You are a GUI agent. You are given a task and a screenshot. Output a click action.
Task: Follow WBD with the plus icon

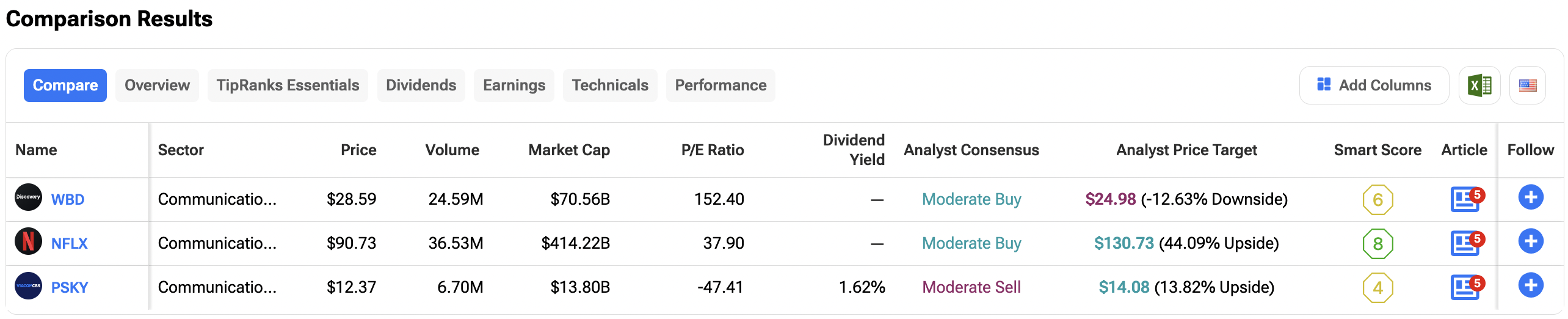1530,197
